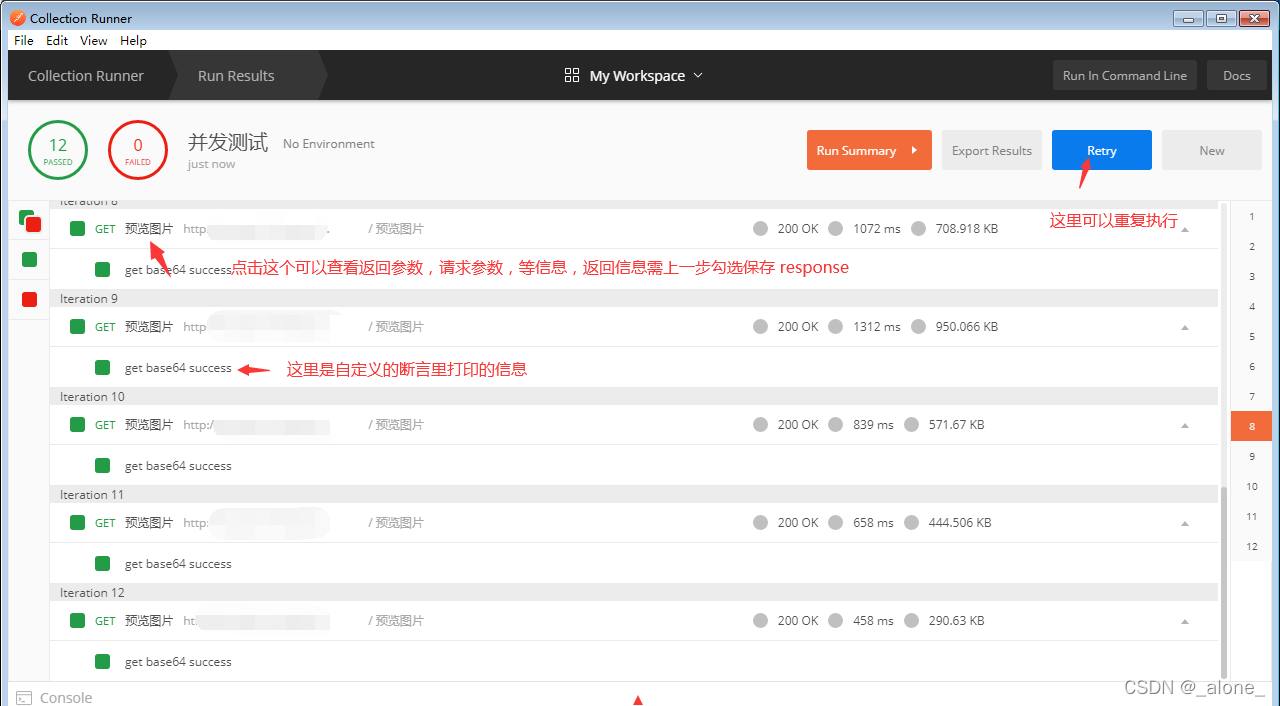Click the Iteration 10 header
1280x706 pixels.
click(633, 397)
